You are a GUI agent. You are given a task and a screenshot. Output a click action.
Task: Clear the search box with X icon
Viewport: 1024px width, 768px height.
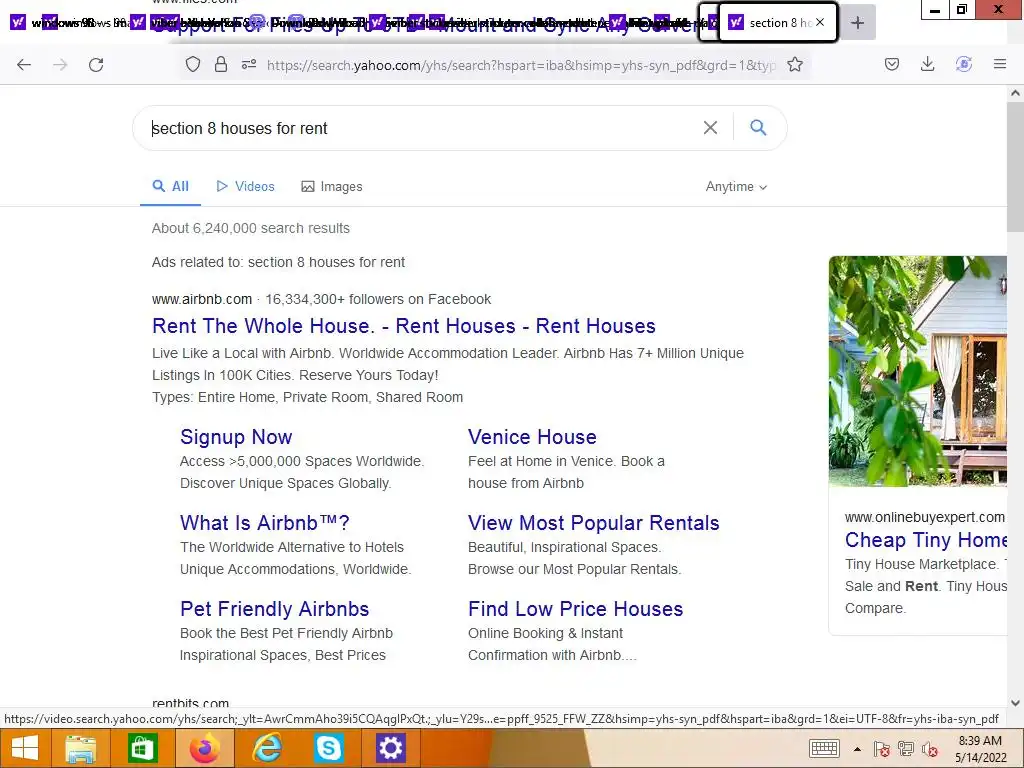(x=711, y=128)
